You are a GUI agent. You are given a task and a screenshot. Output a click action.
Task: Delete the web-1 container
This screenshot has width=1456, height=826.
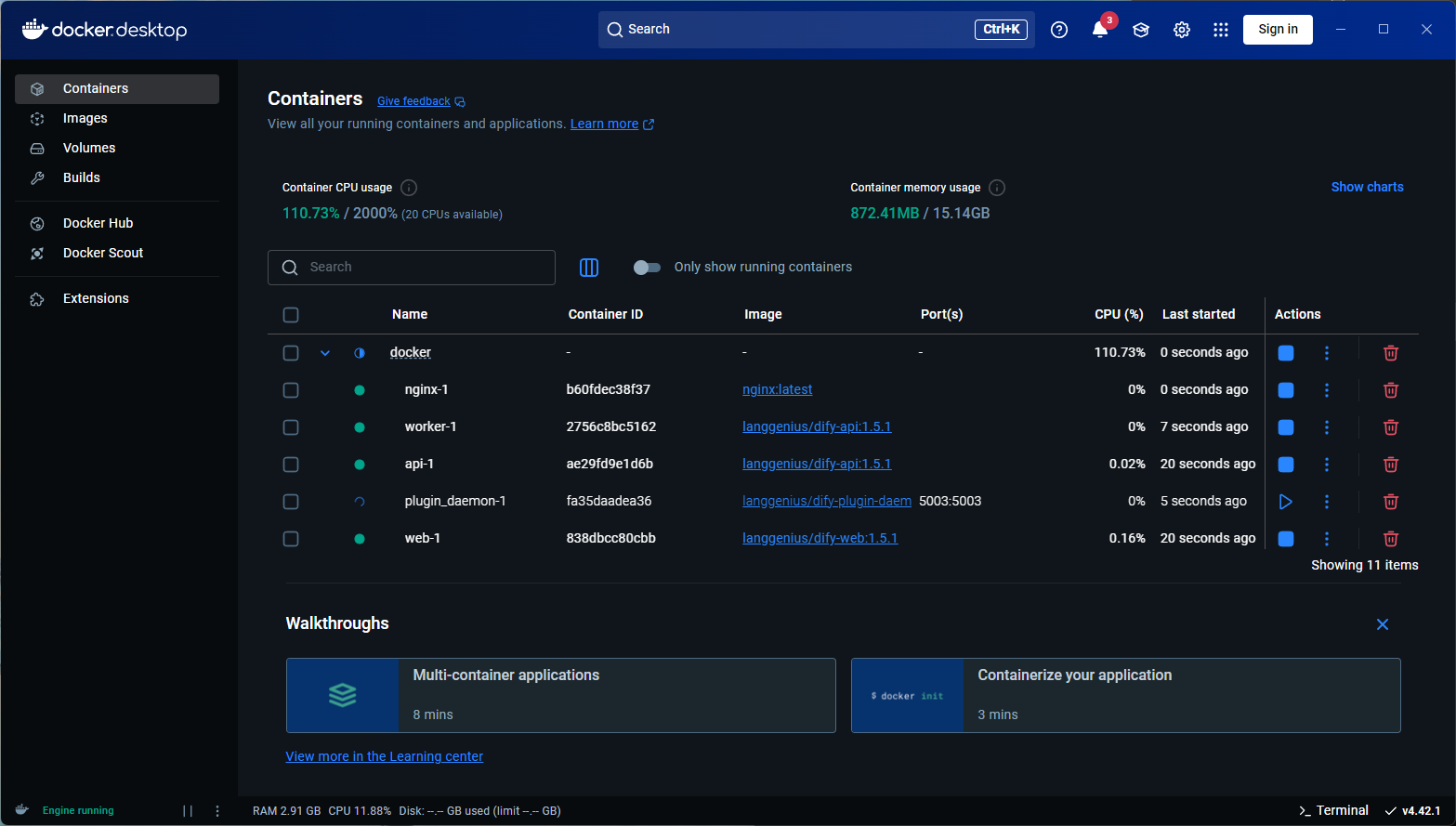tap(1391, 539)
